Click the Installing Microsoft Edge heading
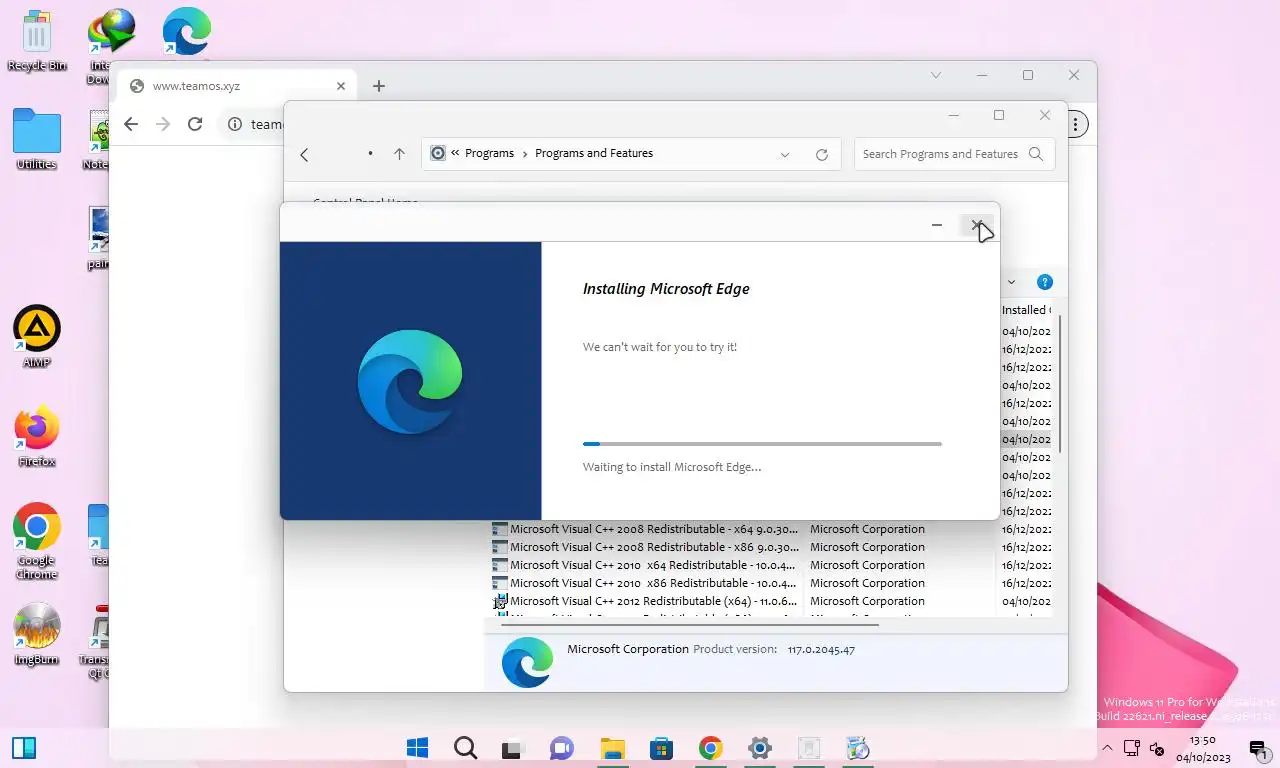The height and width of the screenshot is (768, 1280). point(666,289)
